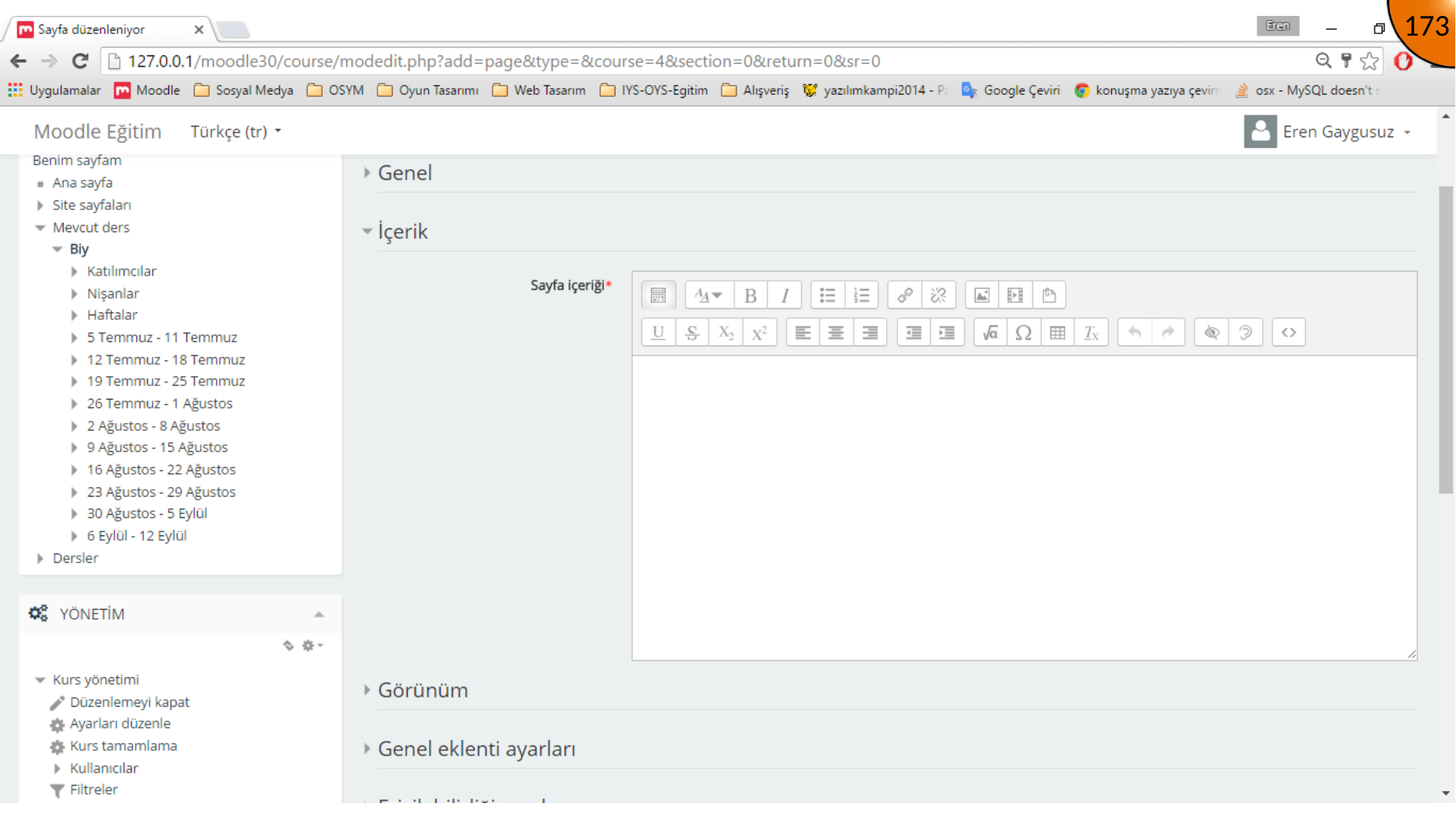Viewport: 1456px width, 819px height.
Task: Open the Eren Gaygusuz user menu
Action: 1328,132
